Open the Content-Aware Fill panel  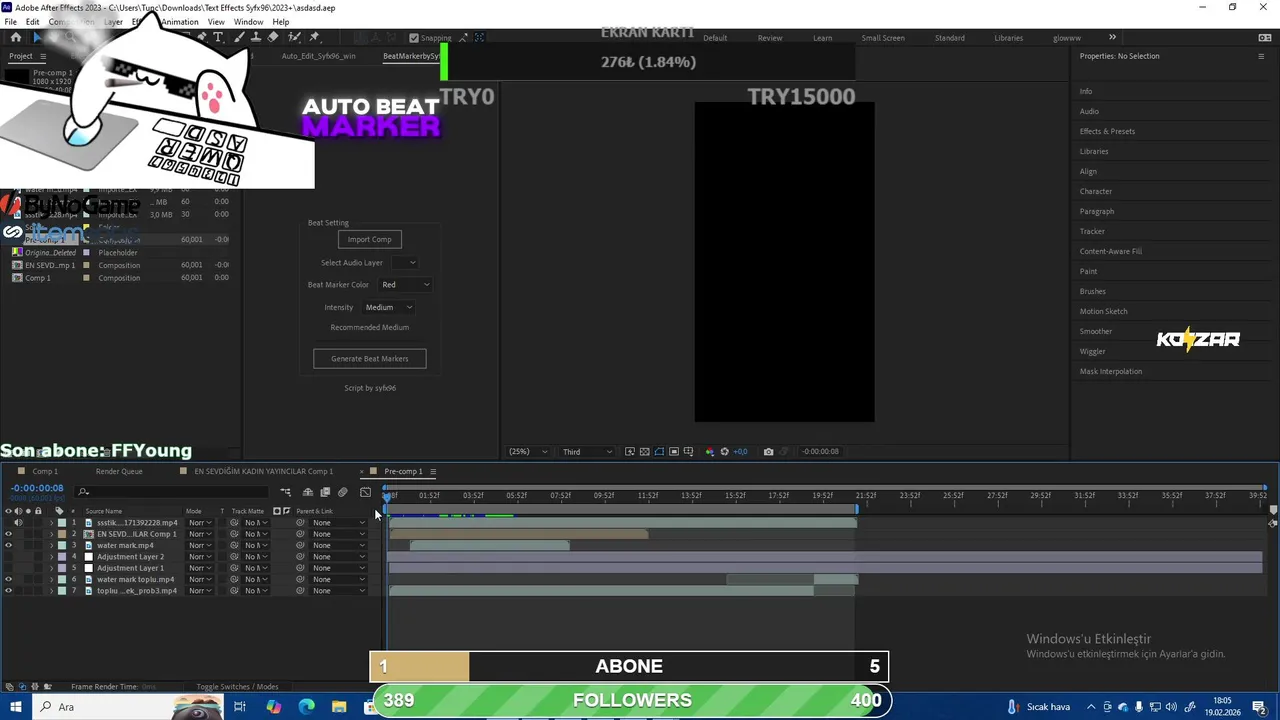click(1110, 252)
